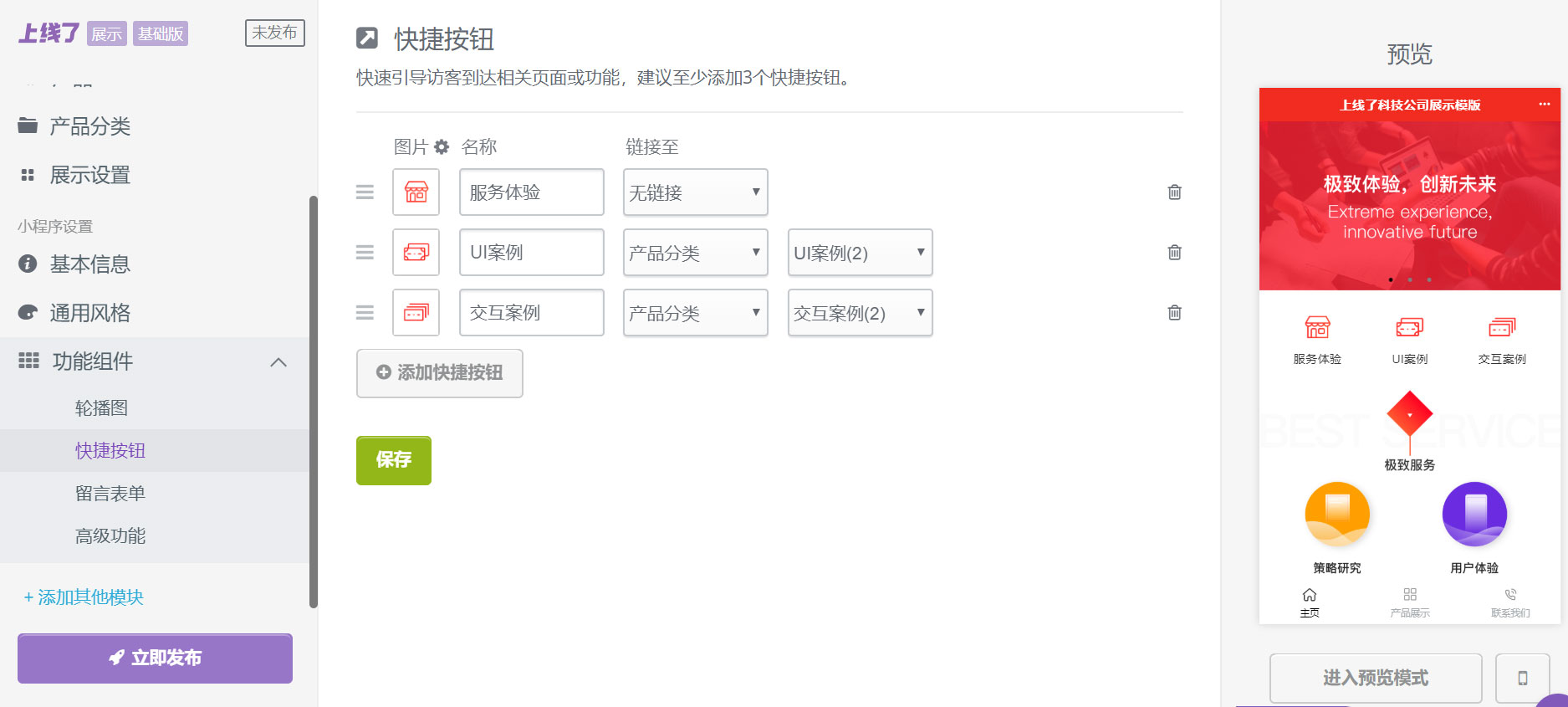The width and height of the screenshot is (1568, 707).
Task: Click the 策略研究 orange circle icon
Action: pyautogui.click(x=1337, y=515)
